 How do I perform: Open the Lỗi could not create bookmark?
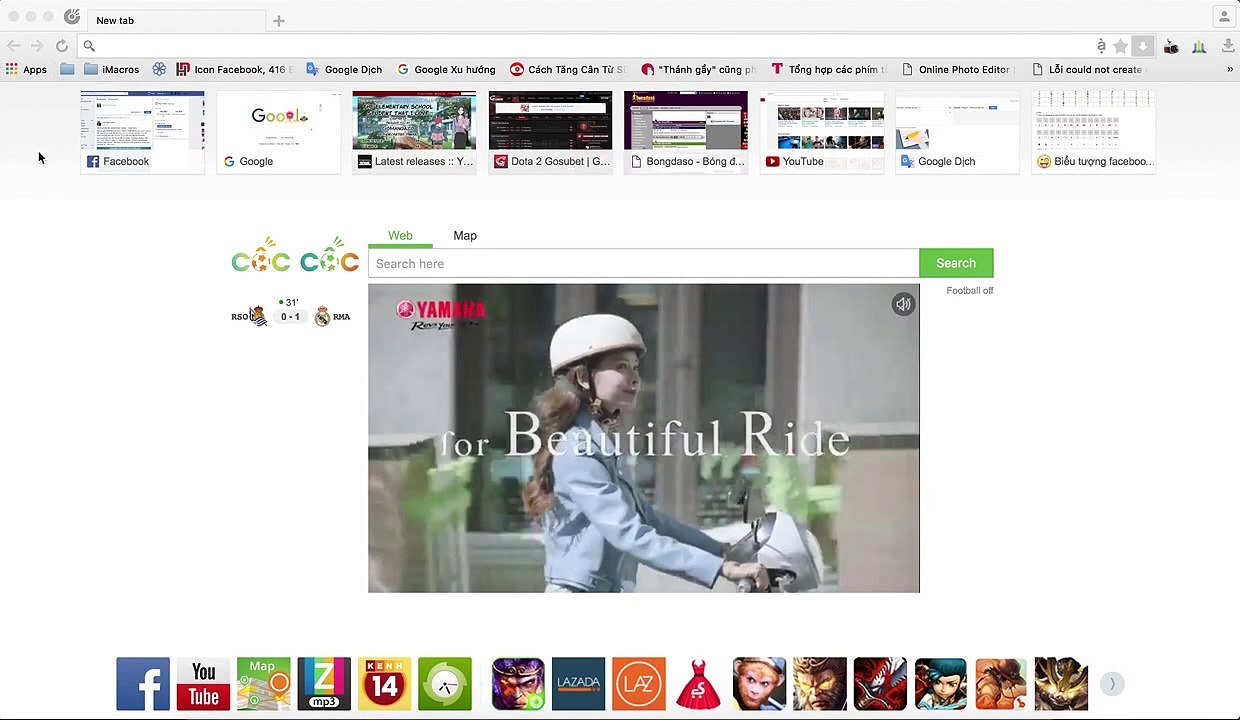tap(1088, 69)
